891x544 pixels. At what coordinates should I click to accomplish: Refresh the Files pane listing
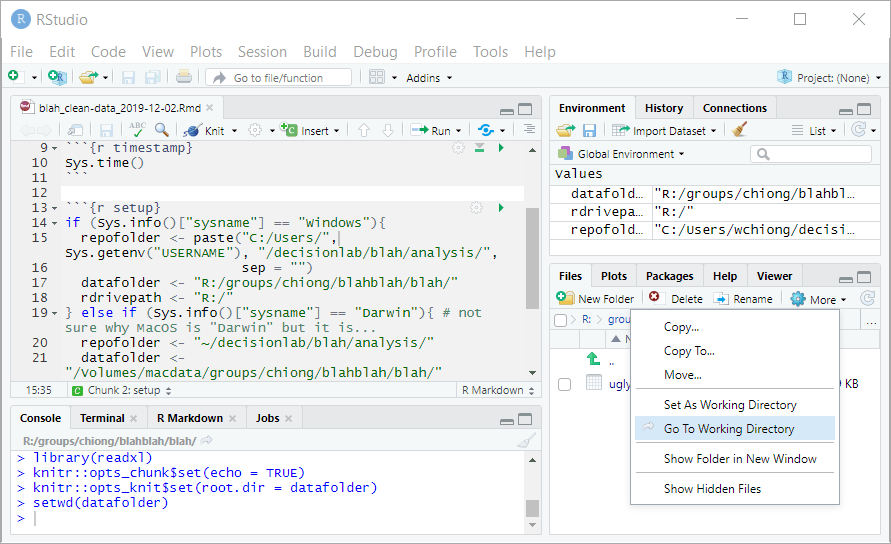[x=867, y=298]
